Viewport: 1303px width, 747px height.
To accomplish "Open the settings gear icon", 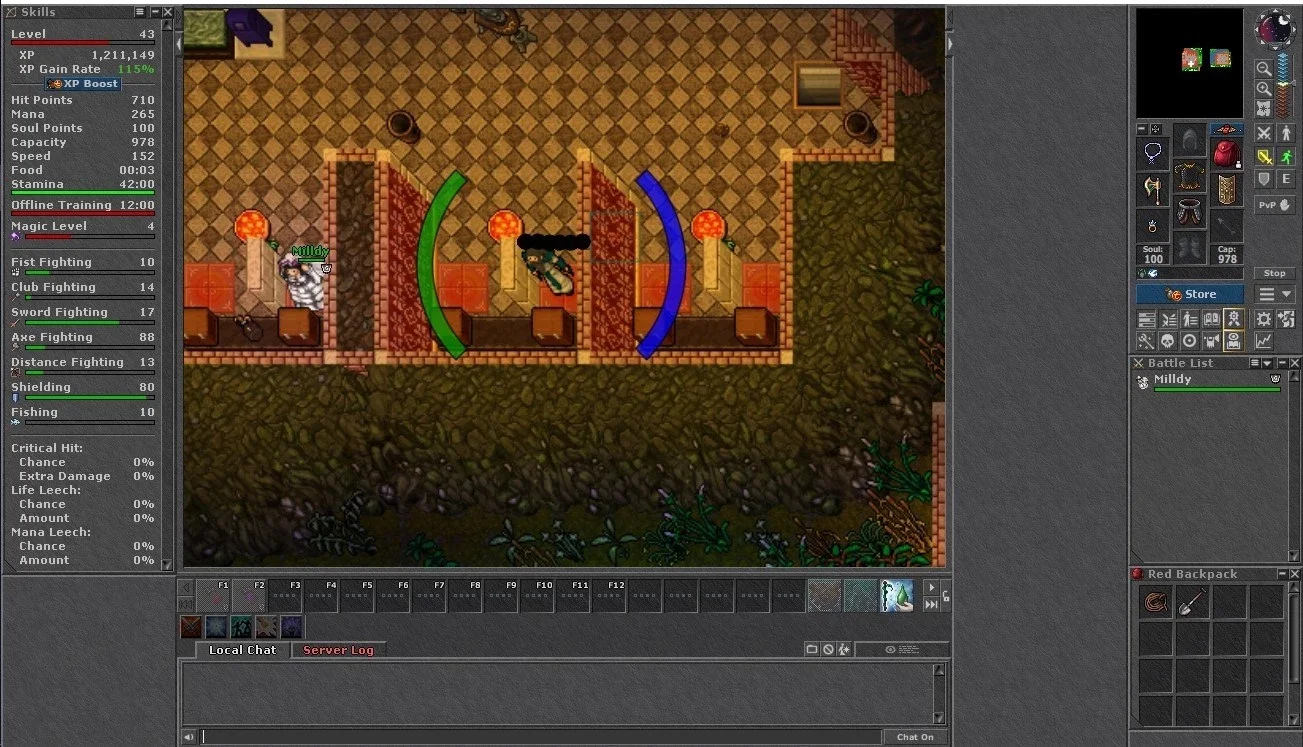I will point(1264,318).
